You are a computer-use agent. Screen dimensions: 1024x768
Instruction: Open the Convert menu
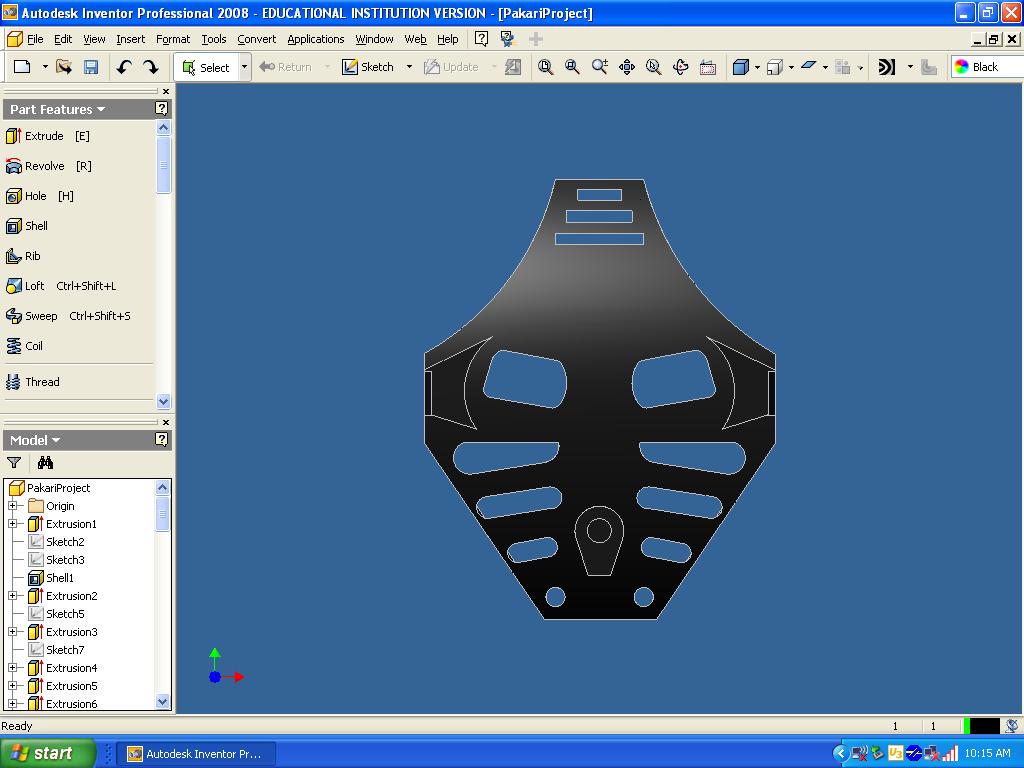point(256,39)
